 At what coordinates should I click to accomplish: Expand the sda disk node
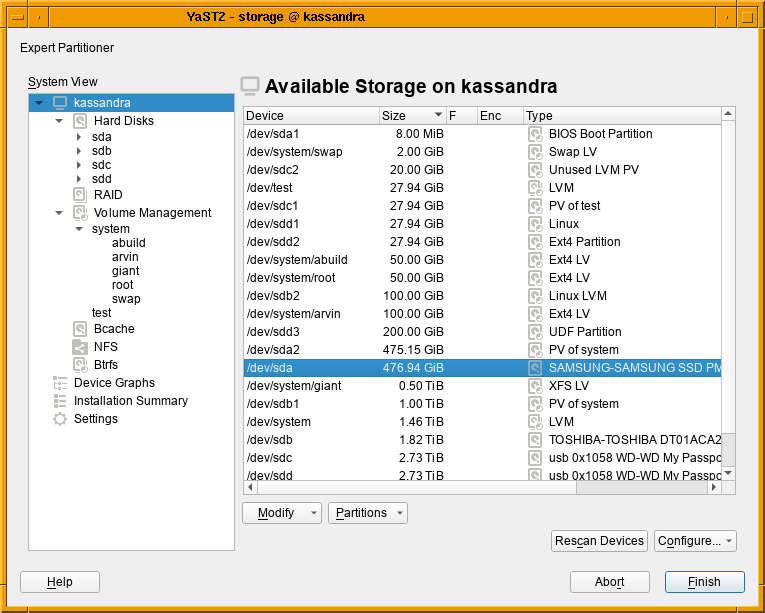coord(79,137)
